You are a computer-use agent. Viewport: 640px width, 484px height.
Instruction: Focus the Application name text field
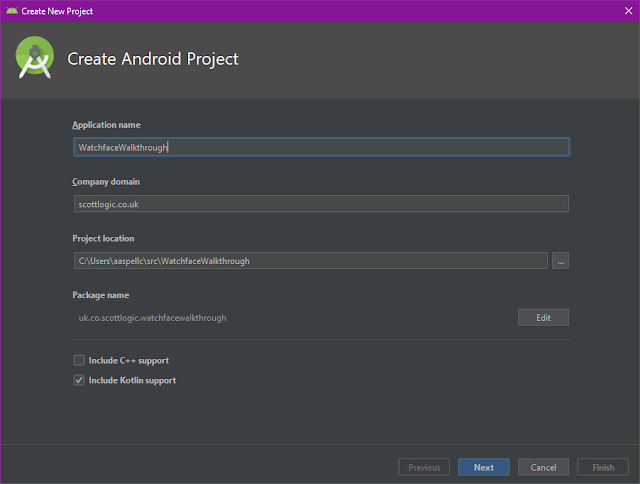(x=320, y=147)
